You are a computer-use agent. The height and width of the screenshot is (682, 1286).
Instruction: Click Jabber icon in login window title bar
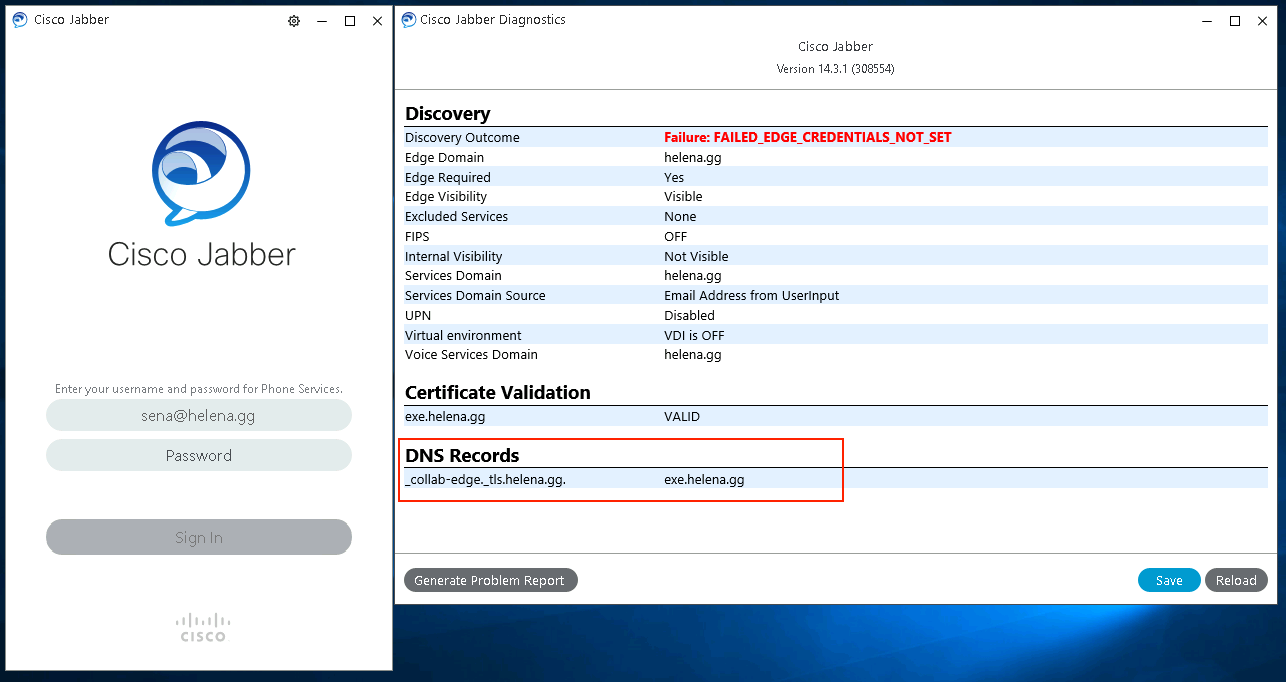20,20
